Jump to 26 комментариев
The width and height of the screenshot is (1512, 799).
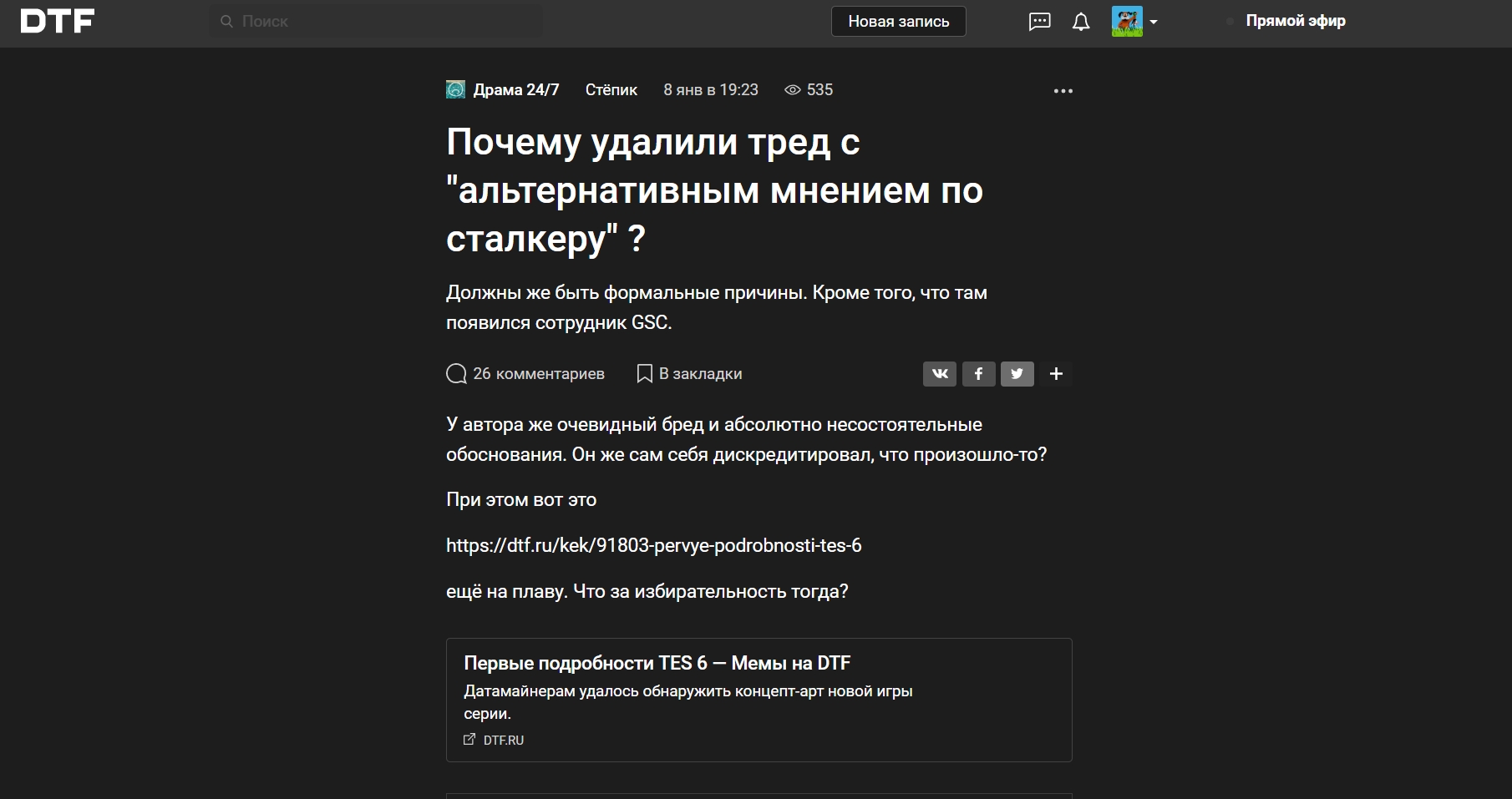[x=539, y=374]
